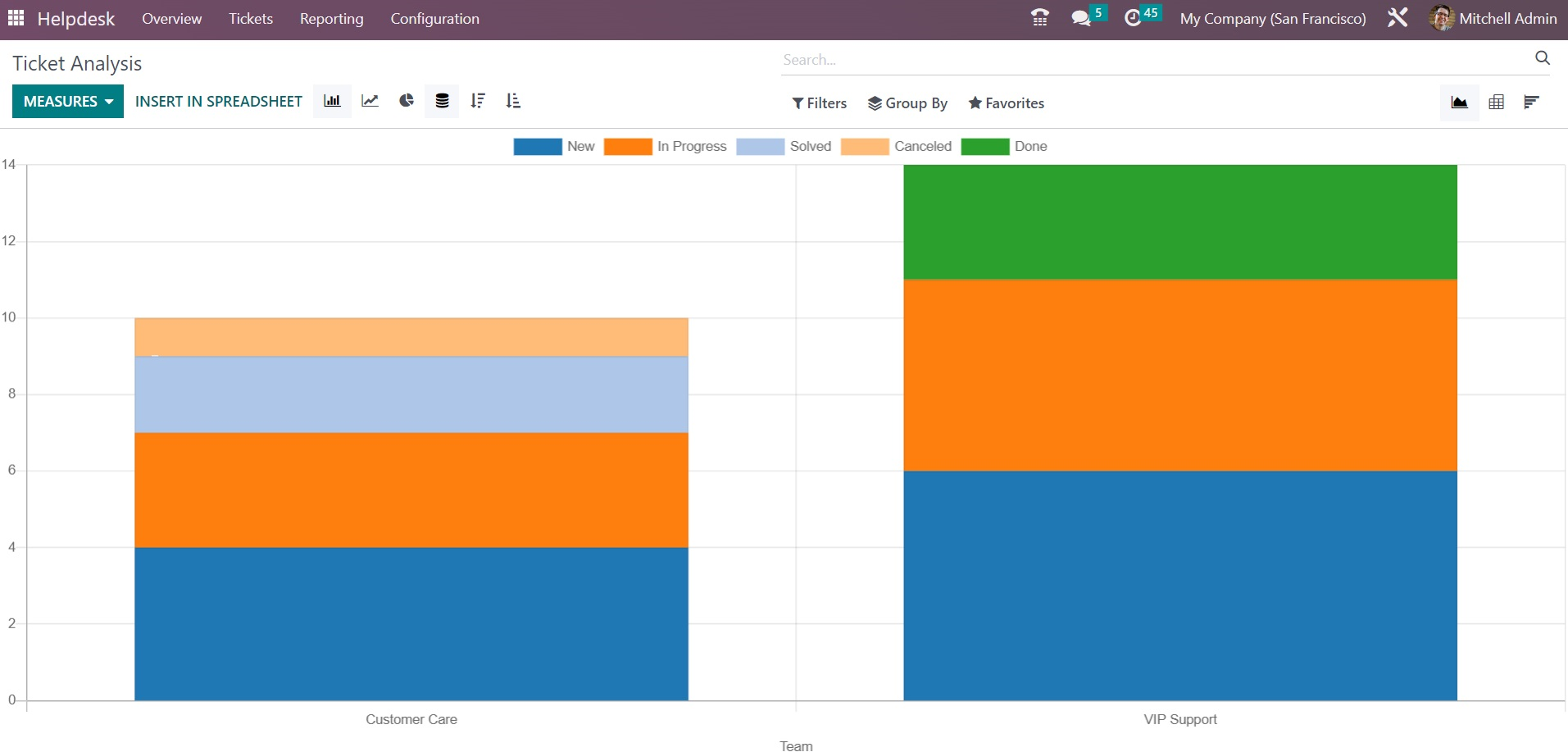
Task: Expand the Measures dropdown
Action: click(68, 101)
